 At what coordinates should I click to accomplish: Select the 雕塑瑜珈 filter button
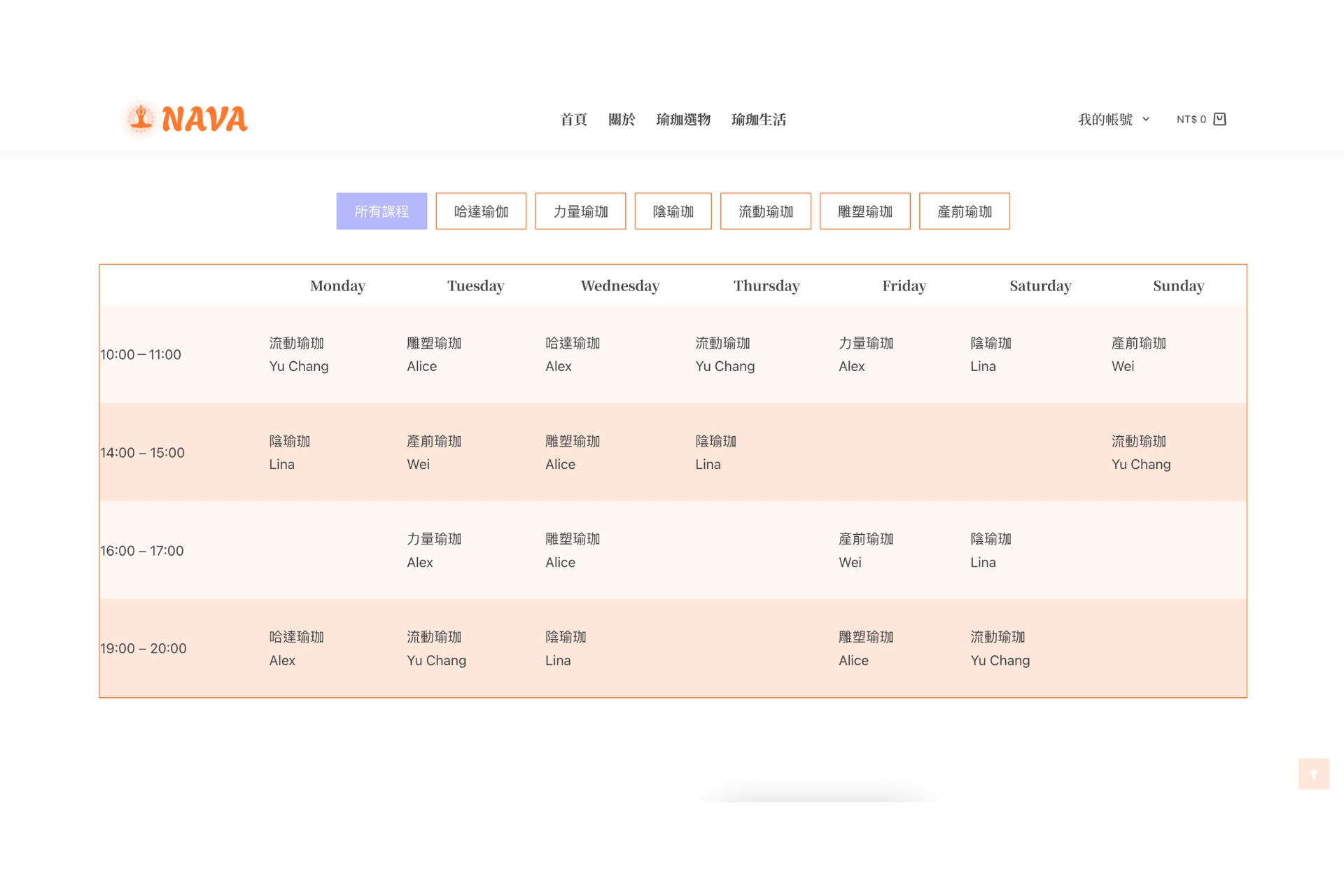[864, 211]
